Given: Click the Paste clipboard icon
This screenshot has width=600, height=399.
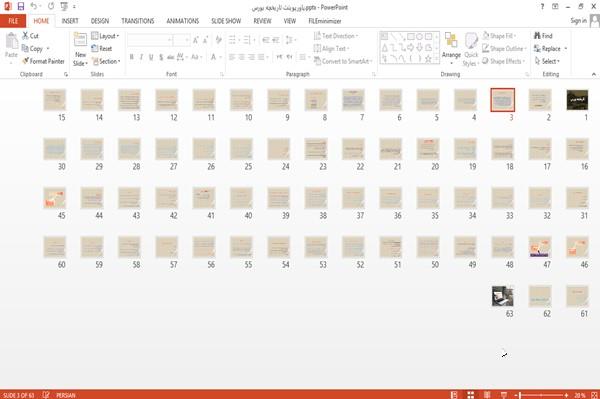Looking at the screenshot, I should 11,41.
